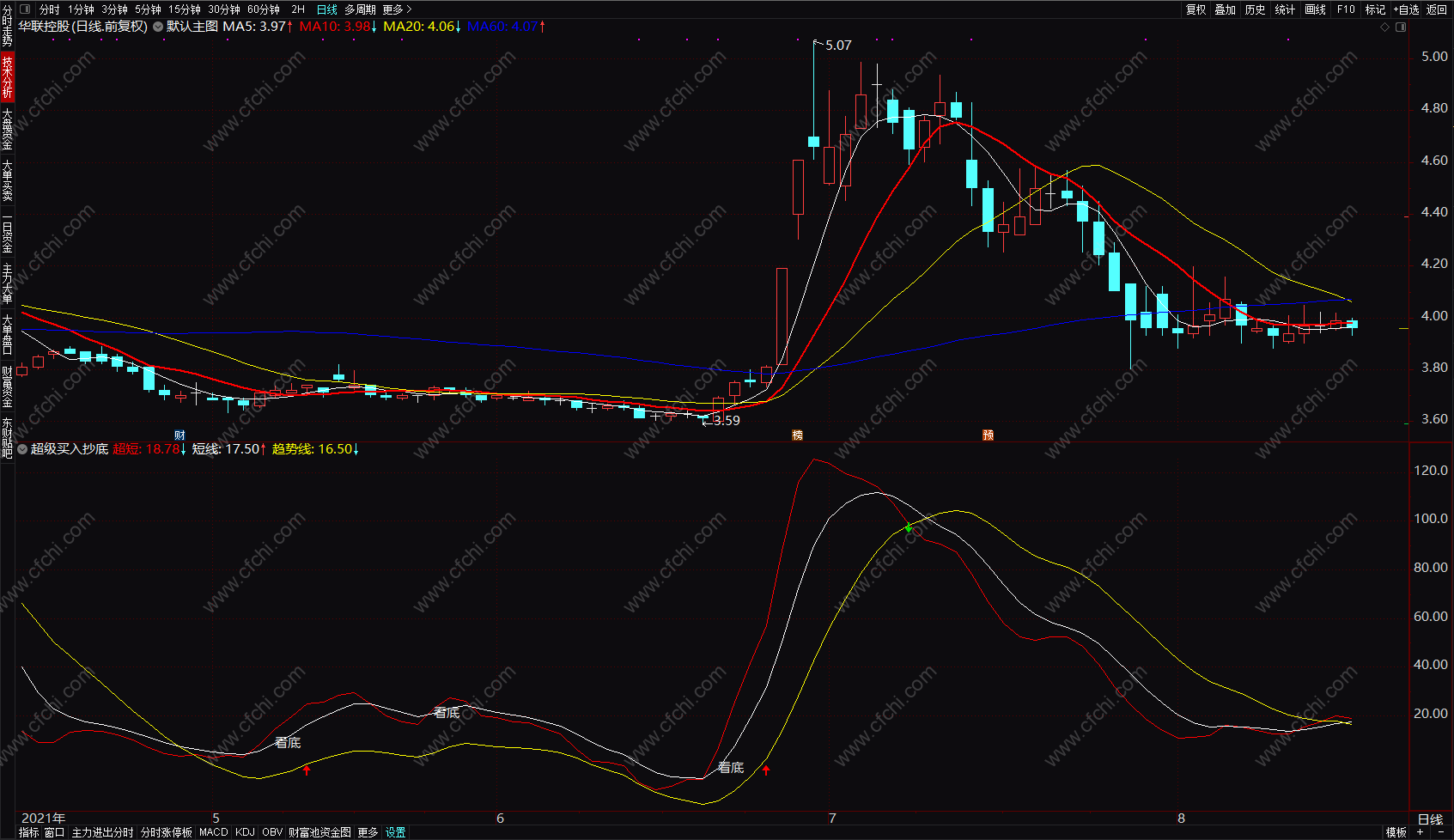Switch to 3分钟 period
1454x840 pixels.
114,9
